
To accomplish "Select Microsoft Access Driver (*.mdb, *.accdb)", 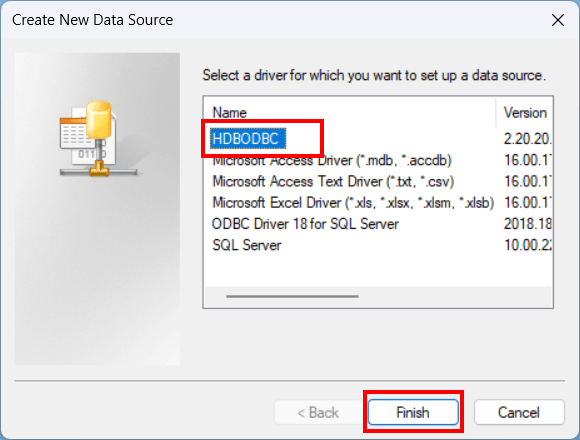I will click(x=332, y=160).
